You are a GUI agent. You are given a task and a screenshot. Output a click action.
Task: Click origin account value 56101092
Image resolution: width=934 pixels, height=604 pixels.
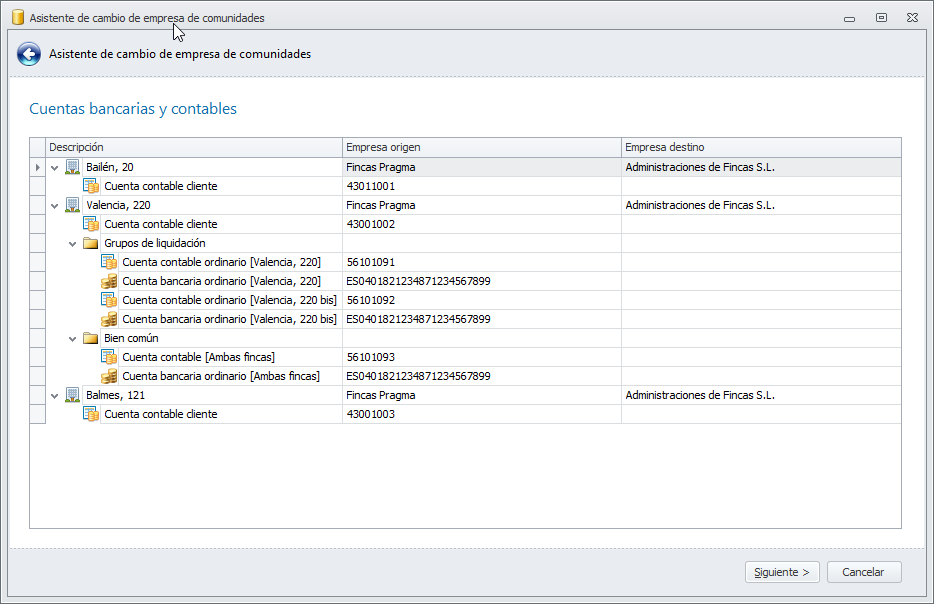point(371,300)
